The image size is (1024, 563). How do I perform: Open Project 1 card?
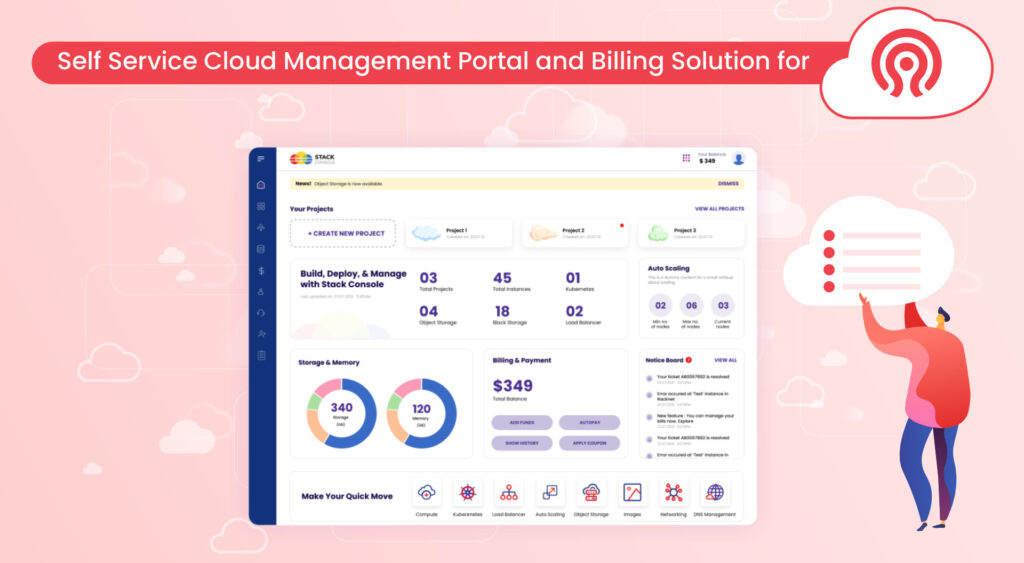(x=458, y=233)
